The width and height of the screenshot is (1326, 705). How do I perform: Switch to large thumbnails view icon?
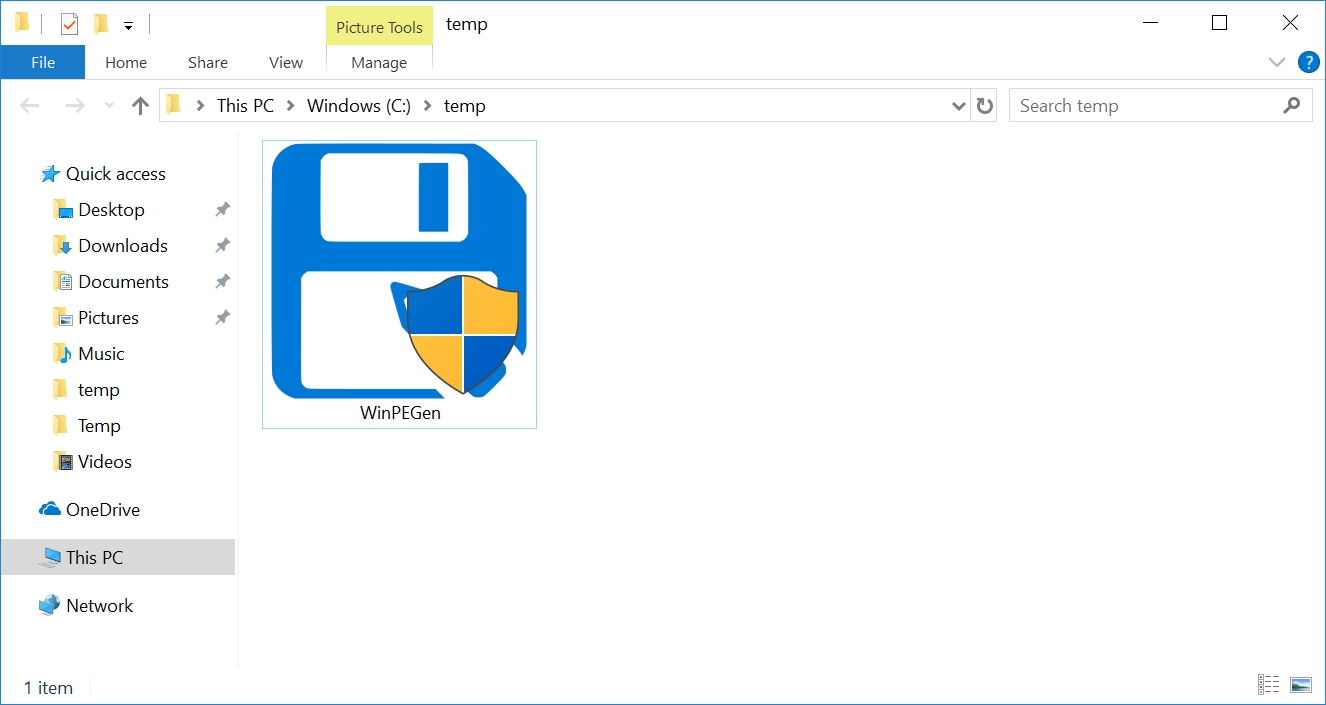[x=1300, y=685]
